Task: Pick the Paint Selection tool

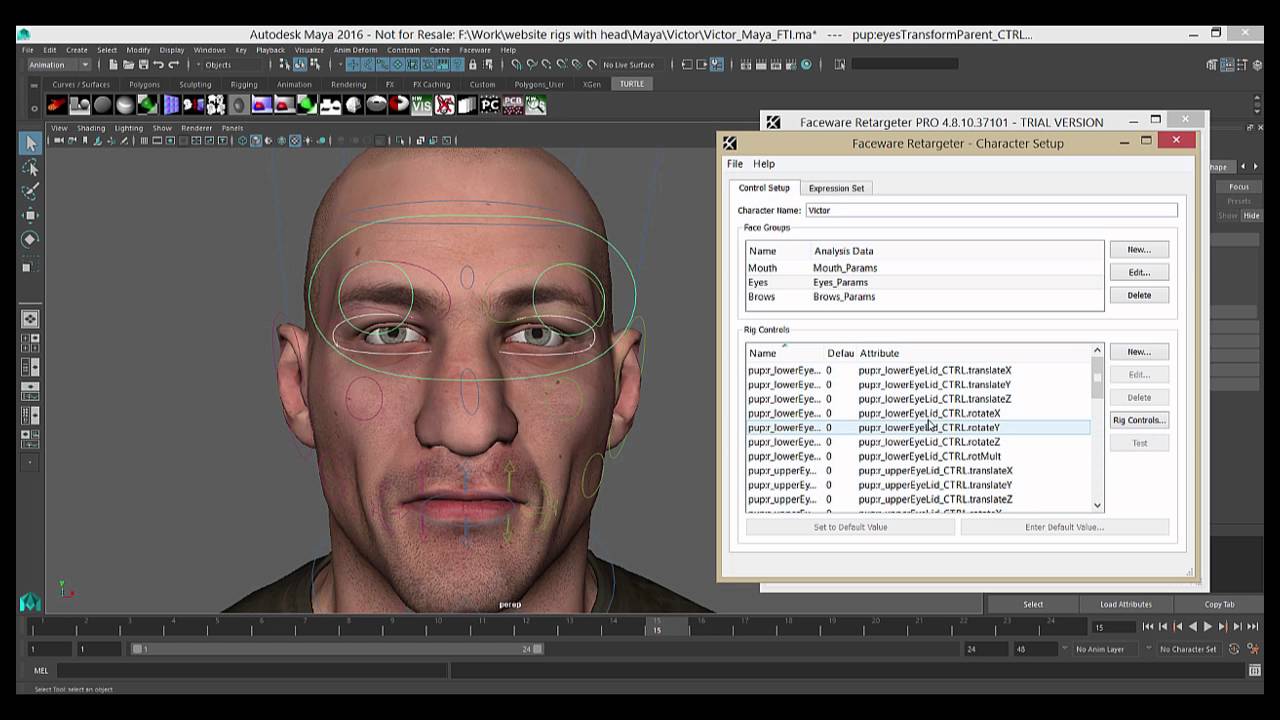Action: [x=30, y=191]
